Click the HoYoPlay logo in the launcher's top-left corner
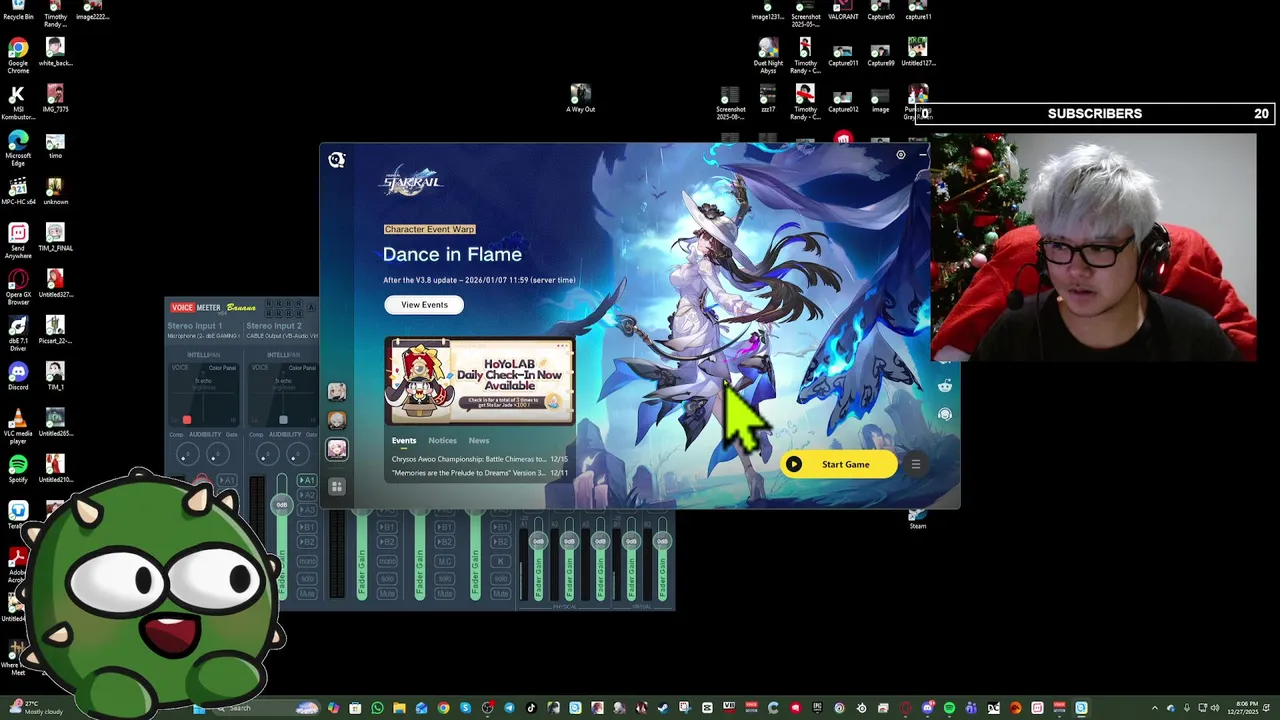 click(x=337, y=160)
